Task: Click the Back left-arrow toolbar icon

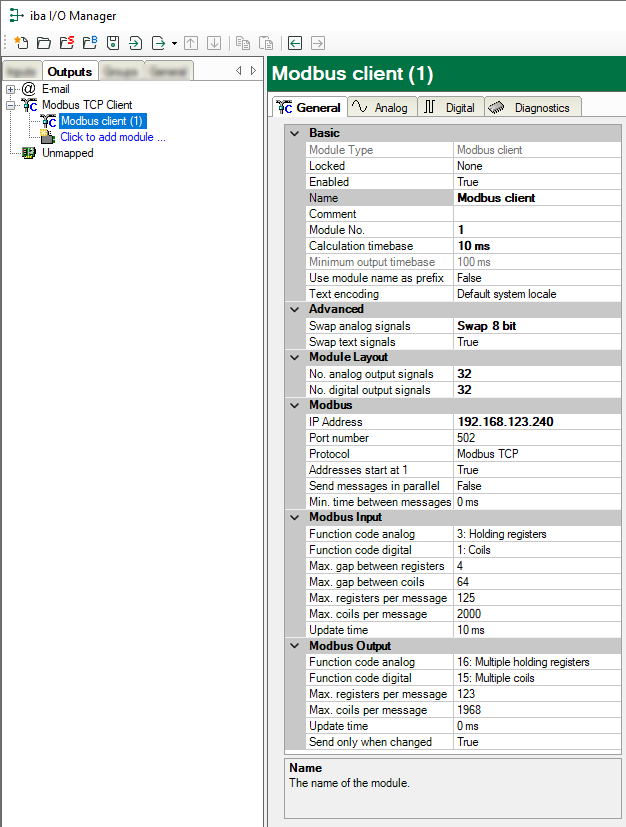Action: point(295,43)
